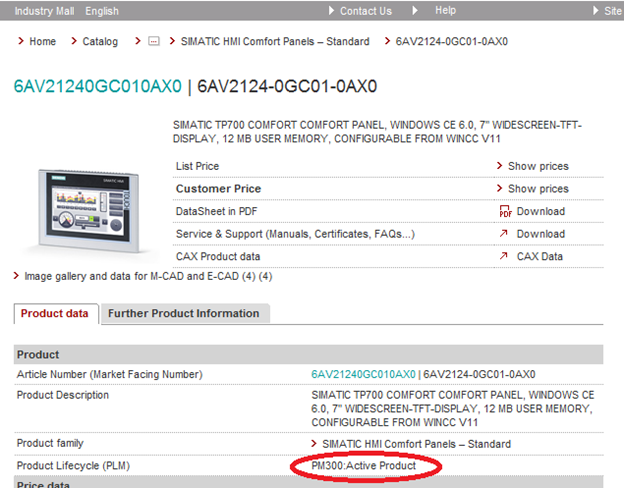624x488 pixels.
Task: Show prices for Customer Price
Action: [x=538, y=189]
